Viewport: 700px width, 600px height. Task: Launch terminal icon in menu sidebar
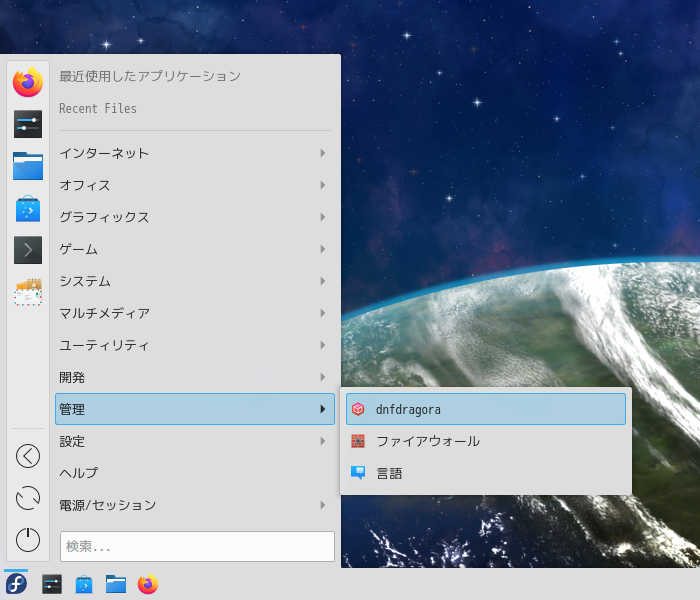click(x=28, y=250)
